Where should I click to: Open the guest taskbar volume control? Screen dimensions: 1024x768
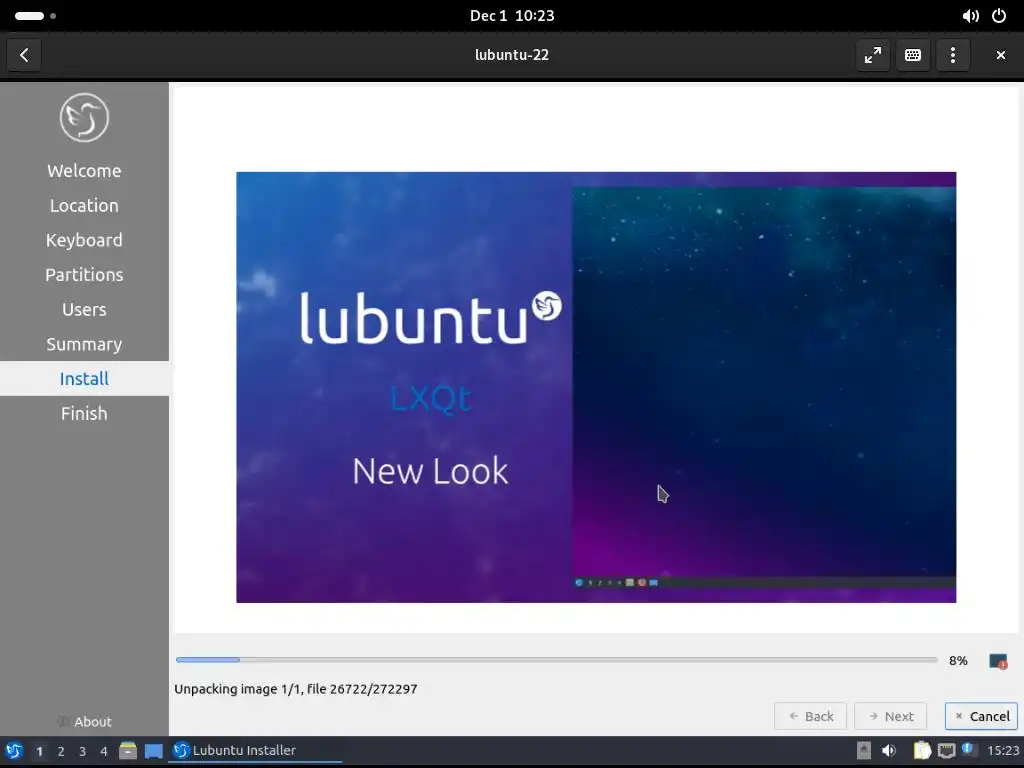888,751
